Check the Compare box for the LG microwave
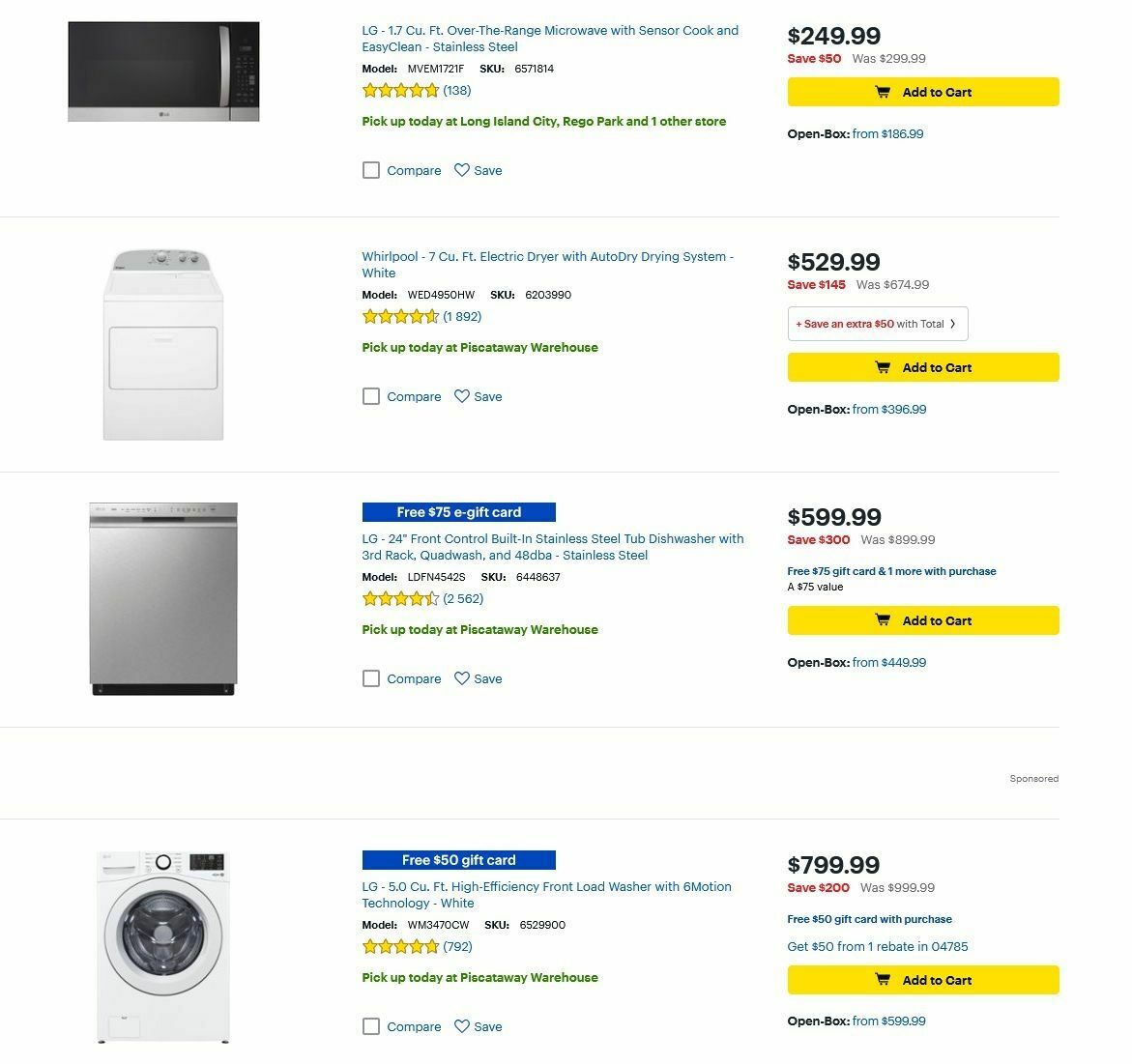Screen dimensions: 1132x1064 click(371, 170)
